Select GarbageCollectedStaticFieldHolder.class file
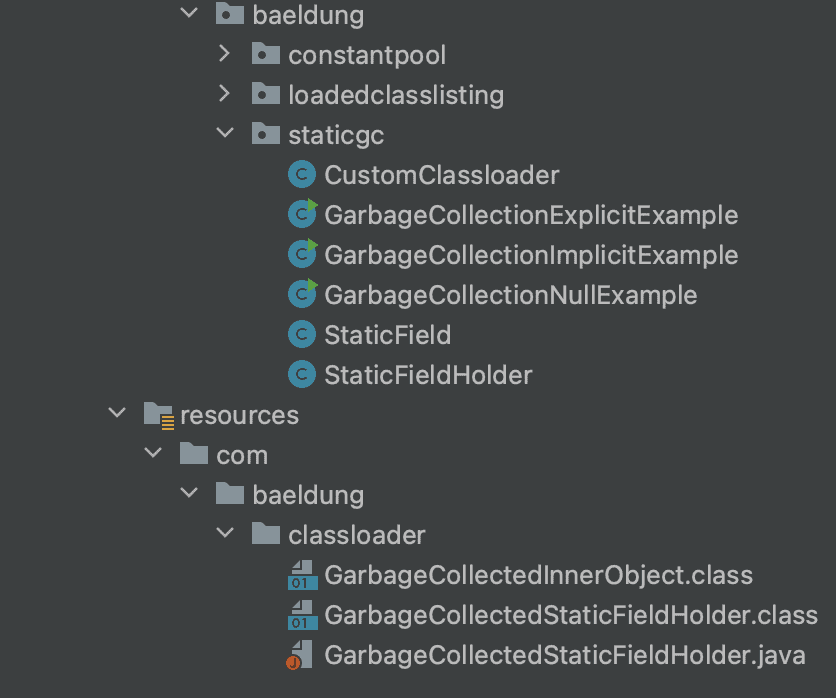 click(571, 615)
